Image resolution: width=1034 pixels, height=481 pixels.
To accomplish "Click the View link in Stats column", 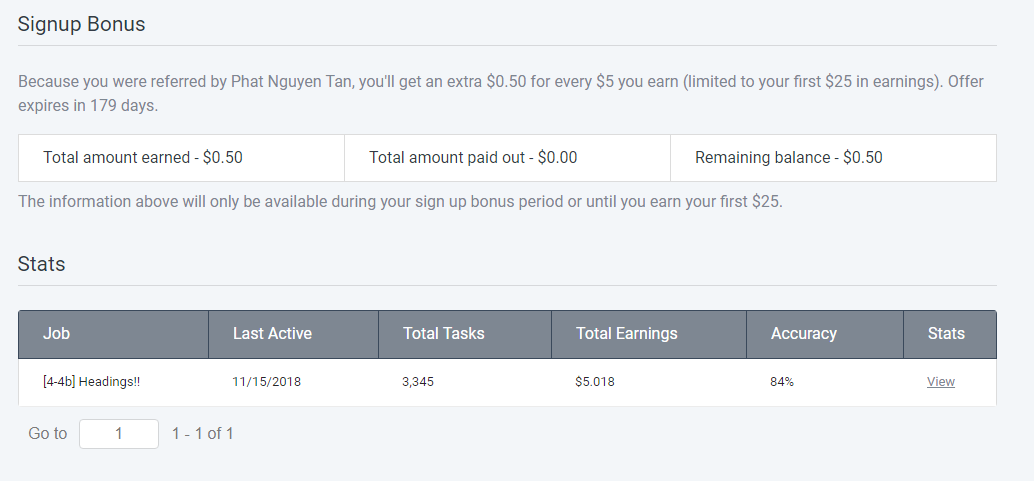I will (940, 382).
